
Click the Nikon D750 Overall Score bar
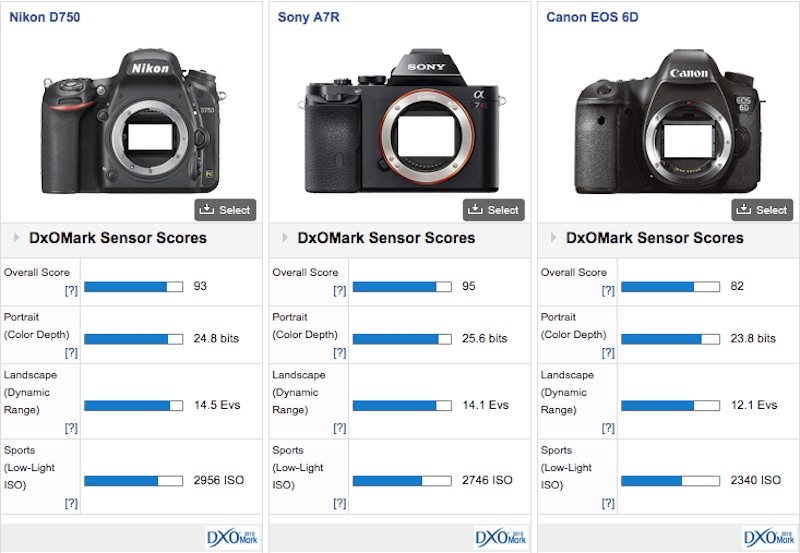point(134,287)
